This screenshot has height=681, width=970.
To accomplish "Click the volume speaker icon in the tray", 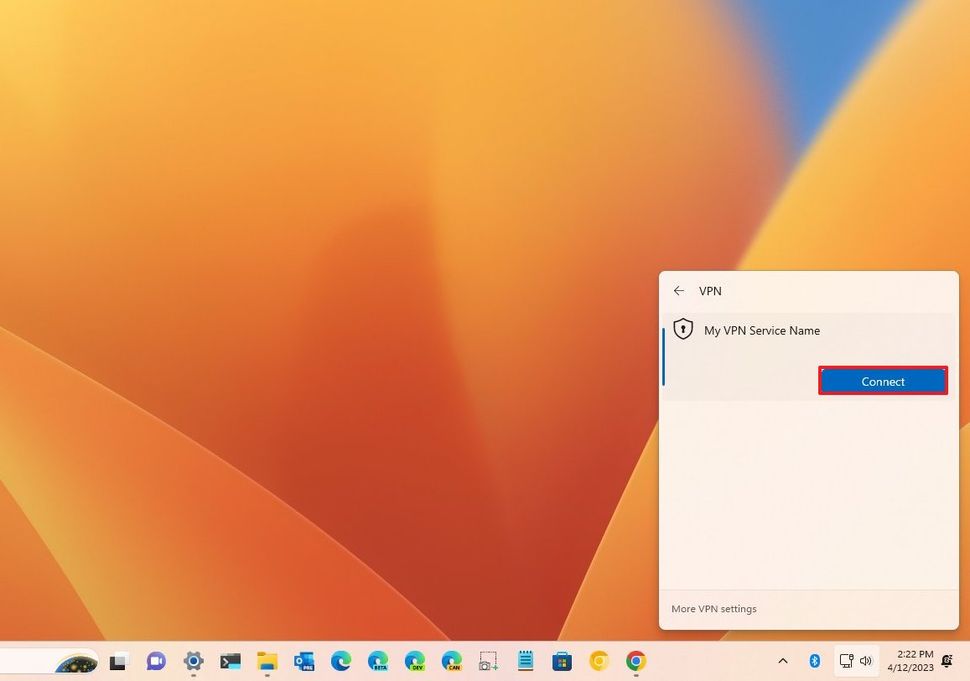I will tap(866, 661).
